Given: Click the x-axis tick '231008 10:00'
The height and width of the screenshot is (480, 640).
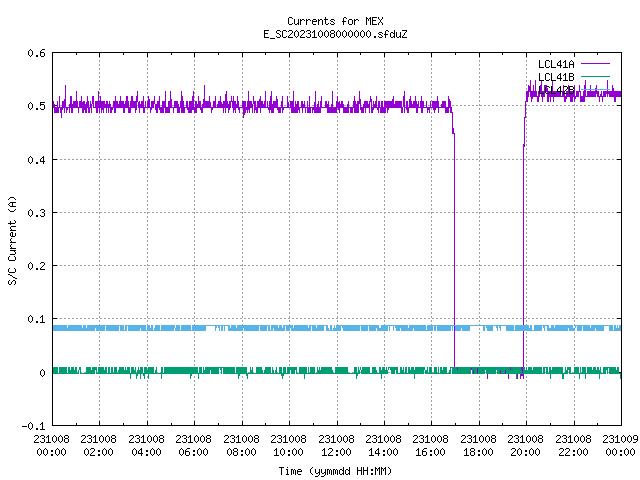Looking at the screenshot, I should (x=288, y=446).
